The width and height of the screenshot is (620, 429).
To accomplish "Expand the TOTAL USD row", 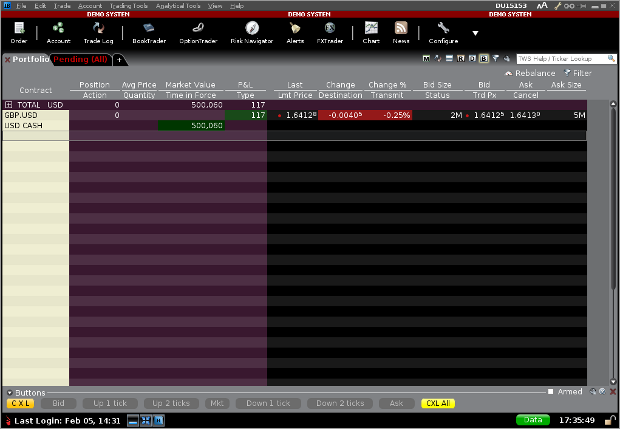I will click(8, 105).
